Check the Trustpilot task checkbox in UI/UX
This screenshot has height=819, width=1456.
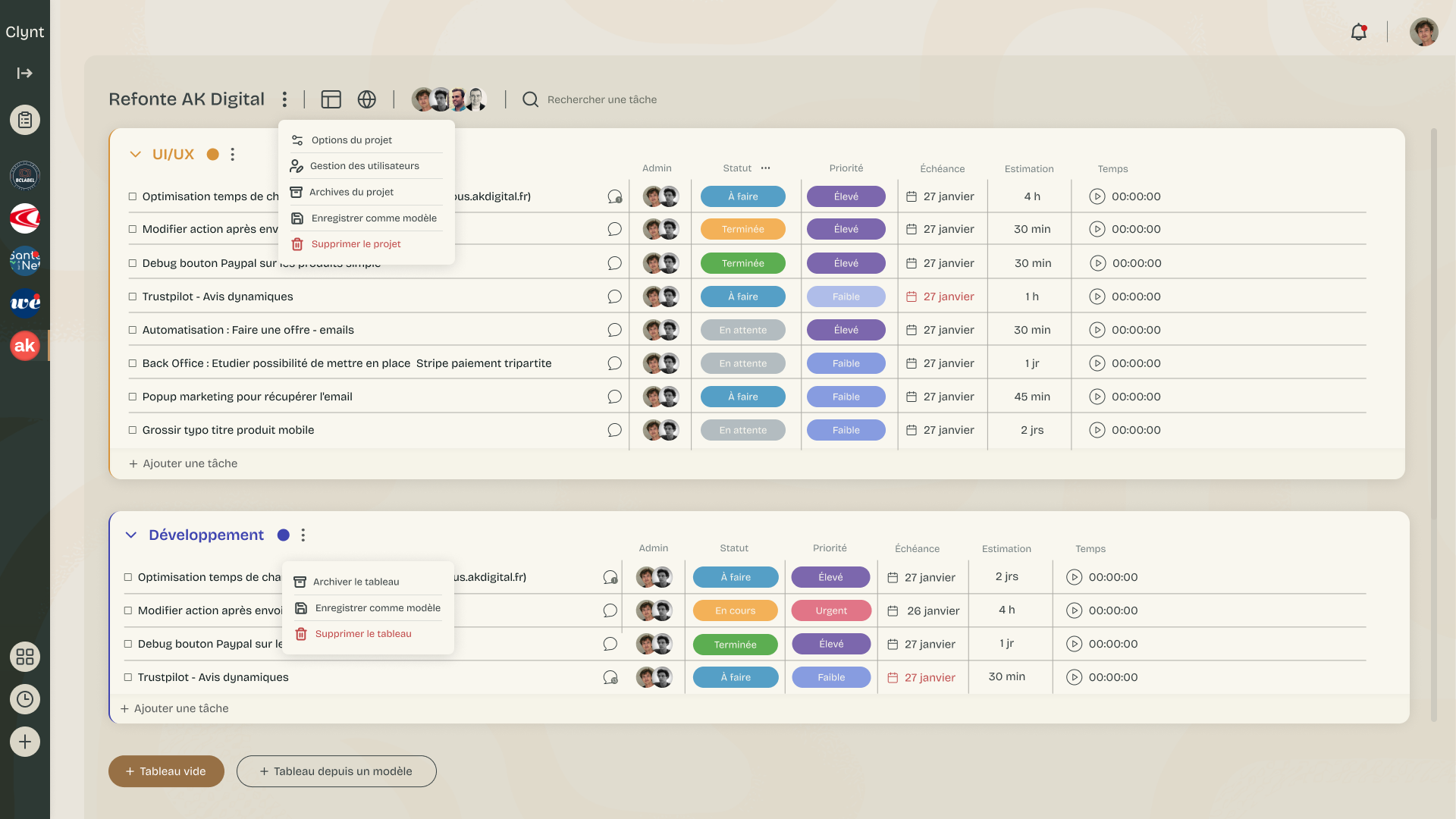[133, 297]
